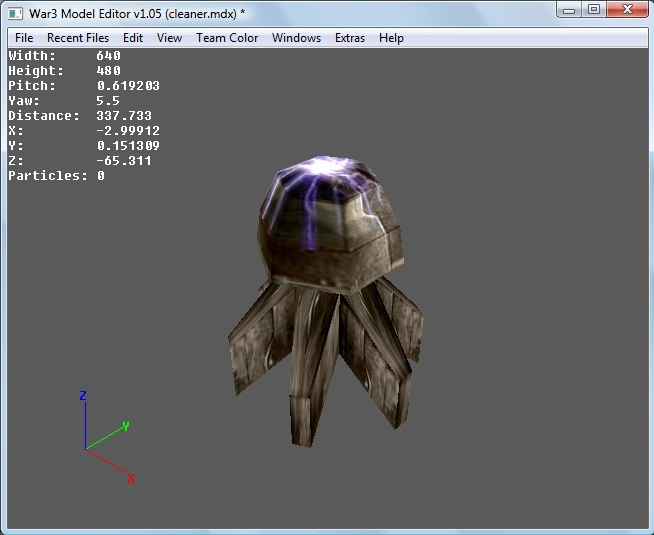
Task: Open the Help menu
Action: 391,38
